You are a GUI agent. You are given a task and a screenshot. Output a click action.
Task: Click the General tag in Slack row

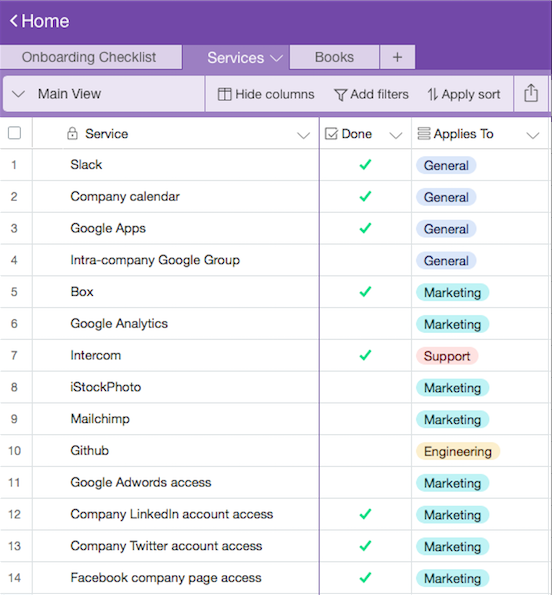pos(446,165)
